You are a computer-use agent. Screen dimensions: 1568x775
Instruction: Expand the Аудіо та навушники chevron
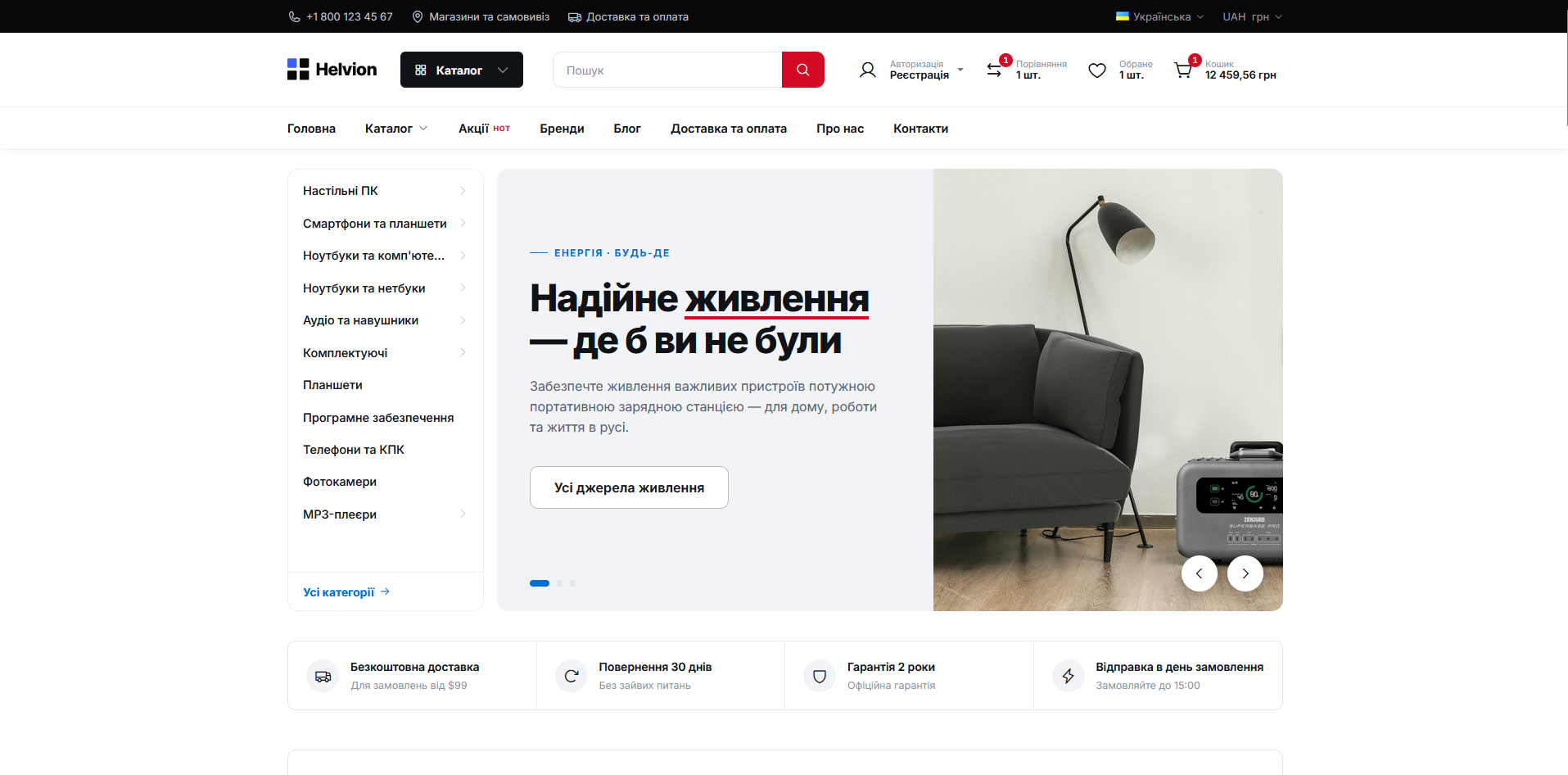coord(463,320)
